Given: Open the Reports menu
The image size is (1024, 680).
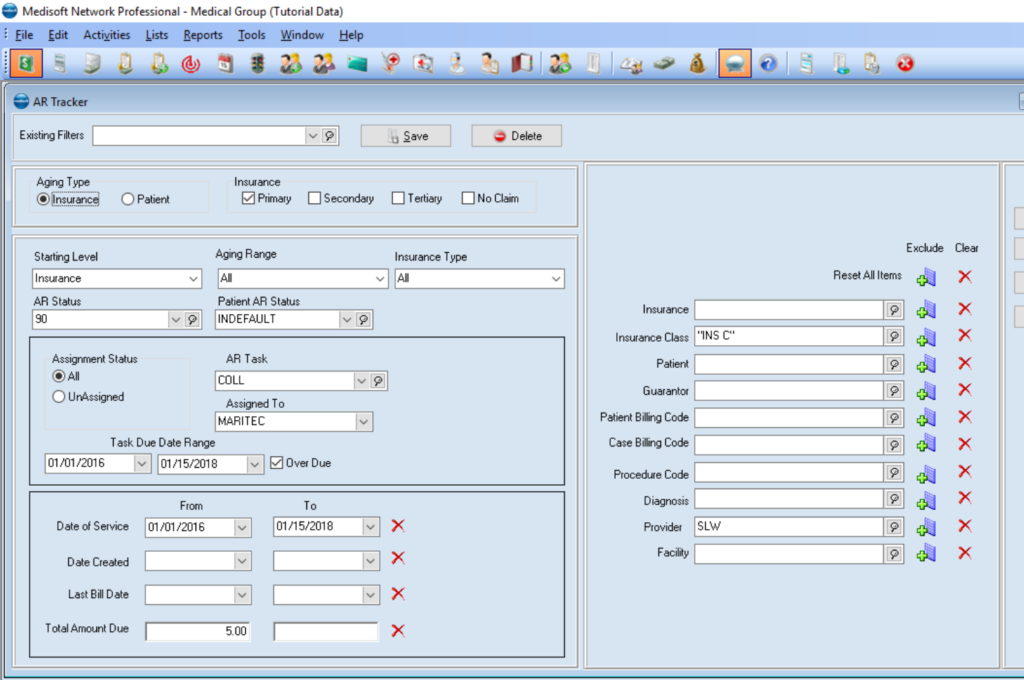Looking at the screenshot, I should click(x=202, y=35).
